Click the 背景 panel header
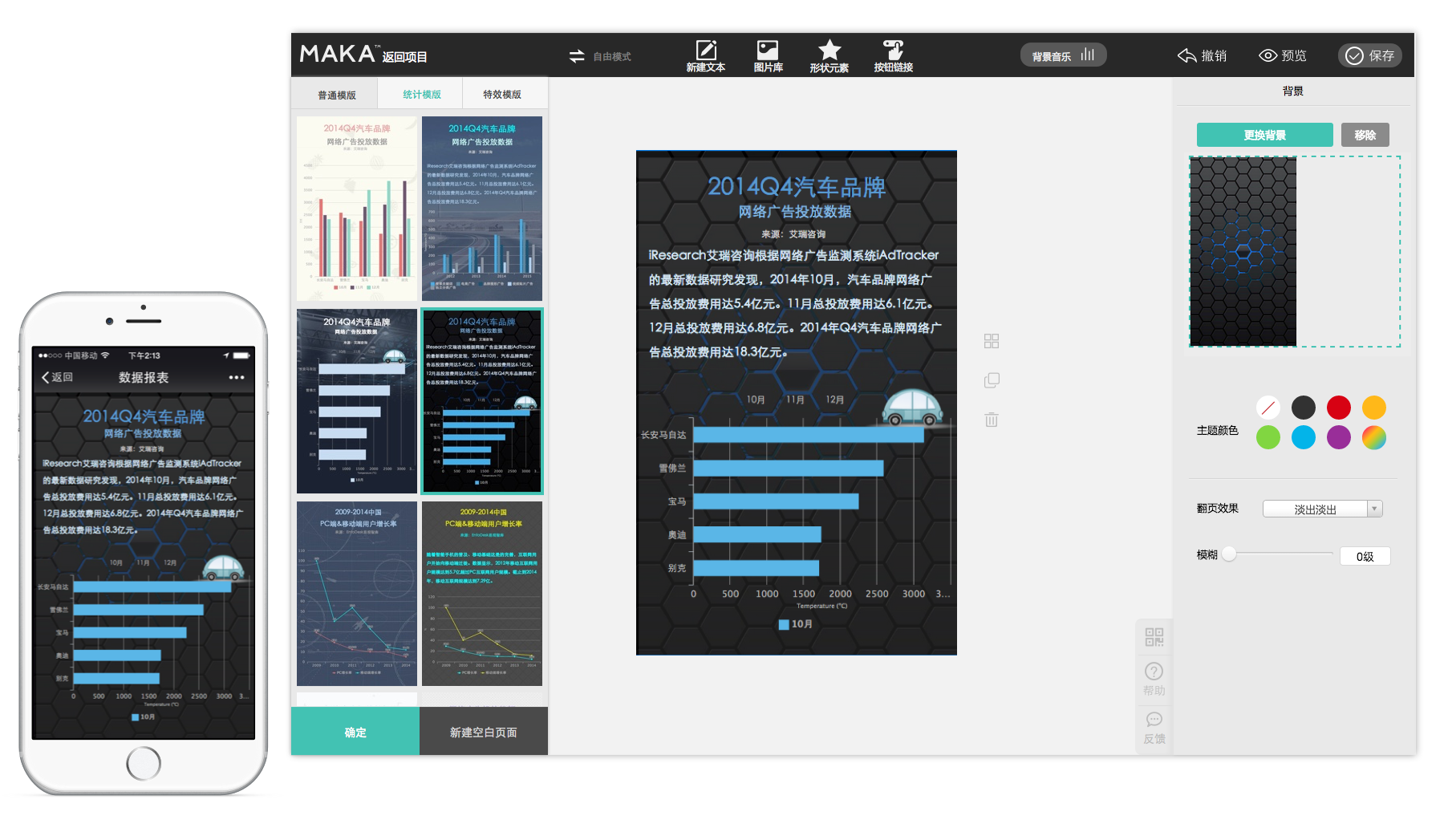This screenshot has height=840, width=1444. (1293, 91)
